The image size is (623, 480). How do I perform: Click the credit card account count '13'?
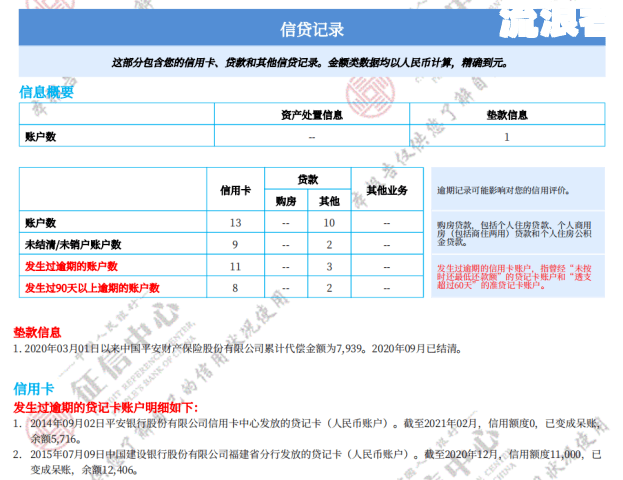235,223
